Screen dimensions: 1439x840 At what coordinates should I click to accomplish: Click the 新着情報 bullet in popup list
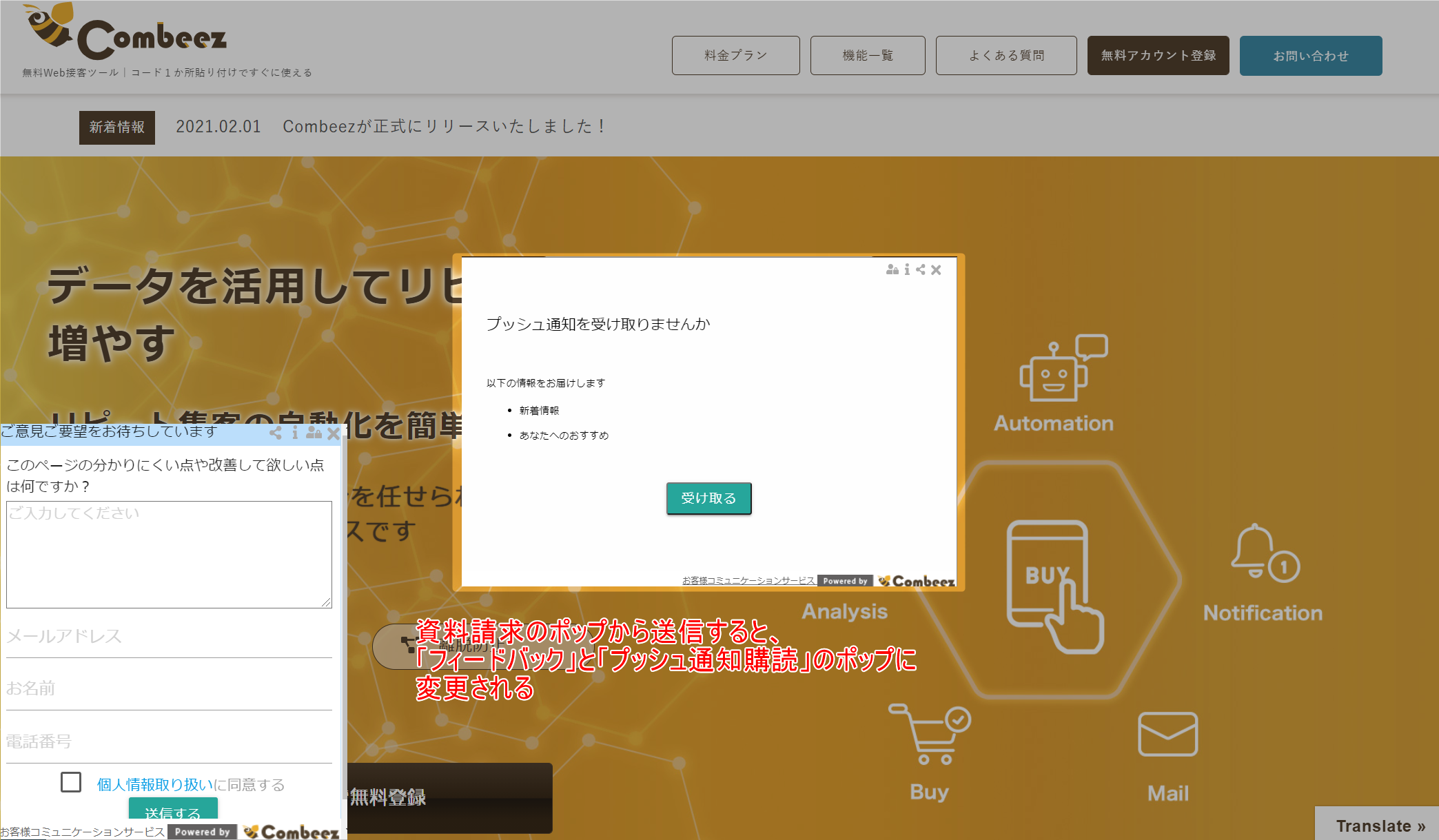click(539, 411)
